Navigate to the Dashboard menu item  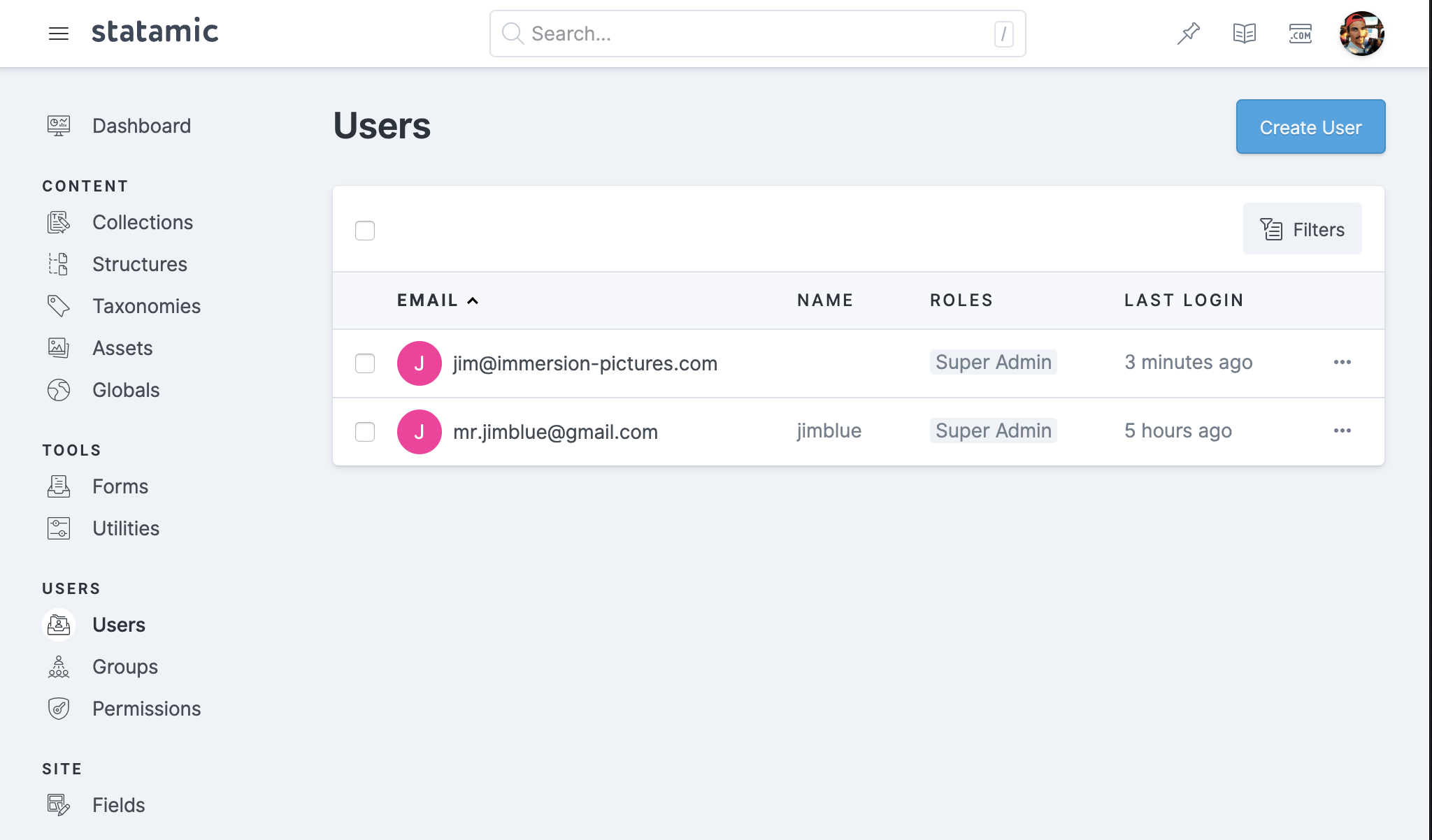(141, 126)
